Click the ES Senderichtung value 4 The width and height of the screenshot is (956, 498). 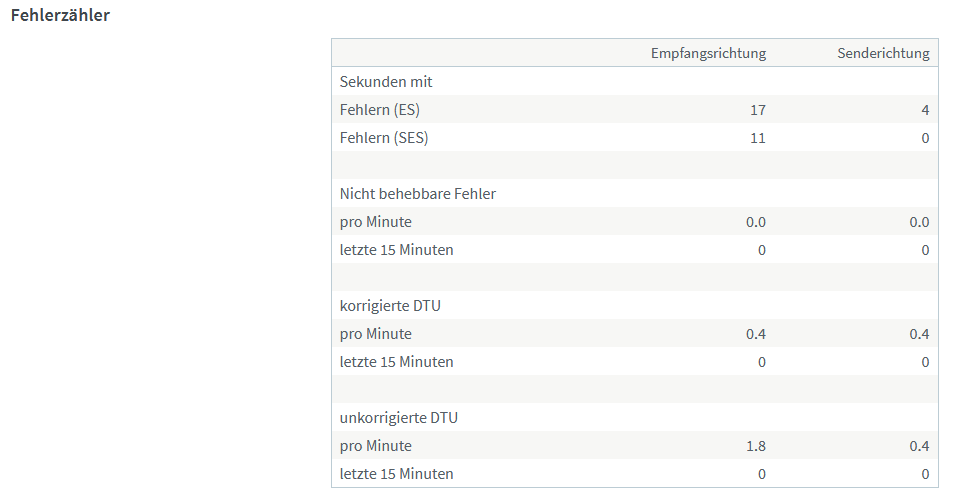(925, 110)
